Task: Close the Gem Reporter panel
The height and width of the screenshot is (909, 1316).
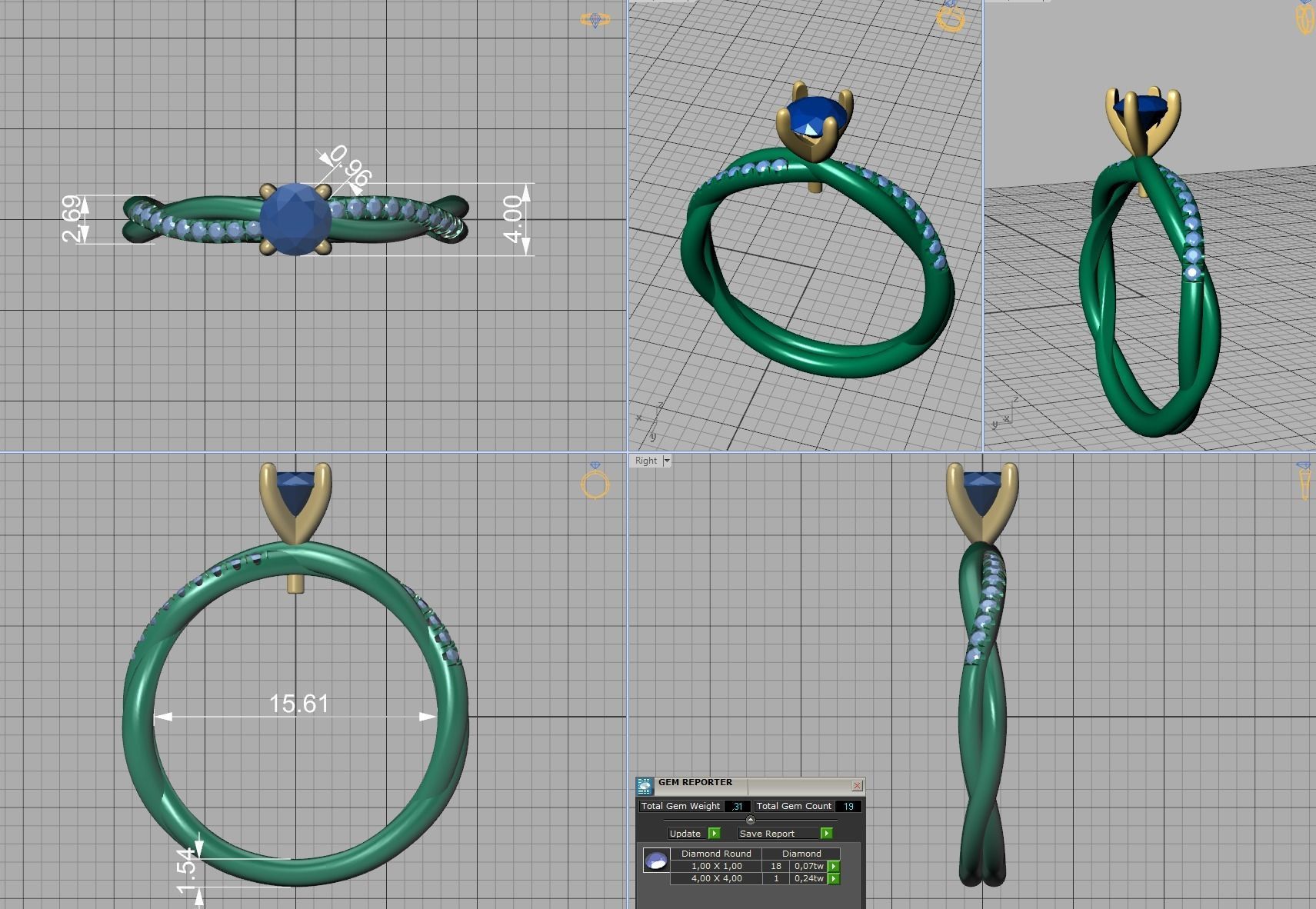Action: click(x=857, y=785)
